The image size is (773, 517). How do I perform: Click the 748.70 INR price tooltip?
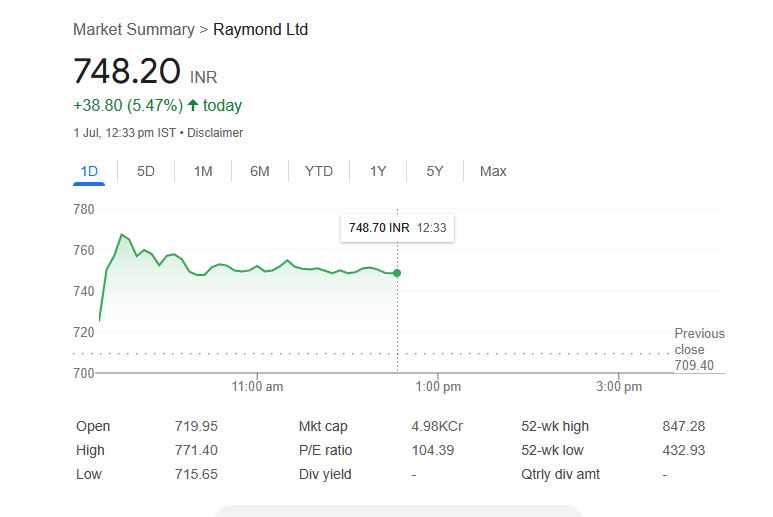(397, 228)
